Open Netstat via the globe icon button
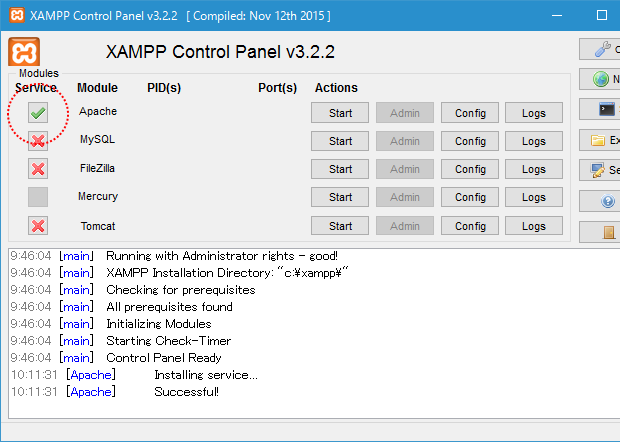The image size is (620, 442). coord(600,79)
